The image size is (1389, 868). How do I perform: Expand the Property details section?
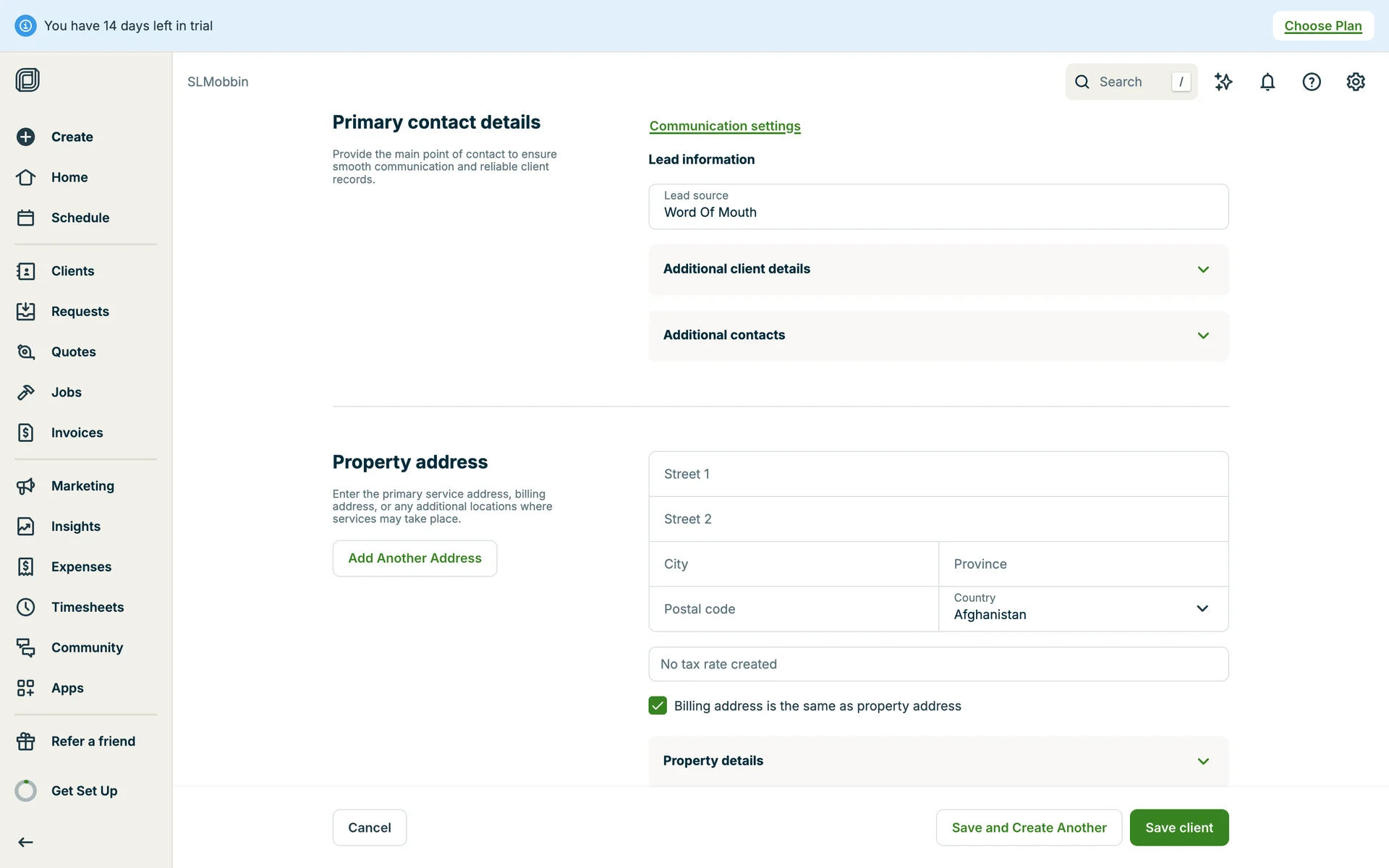click(x=938, y=761)
